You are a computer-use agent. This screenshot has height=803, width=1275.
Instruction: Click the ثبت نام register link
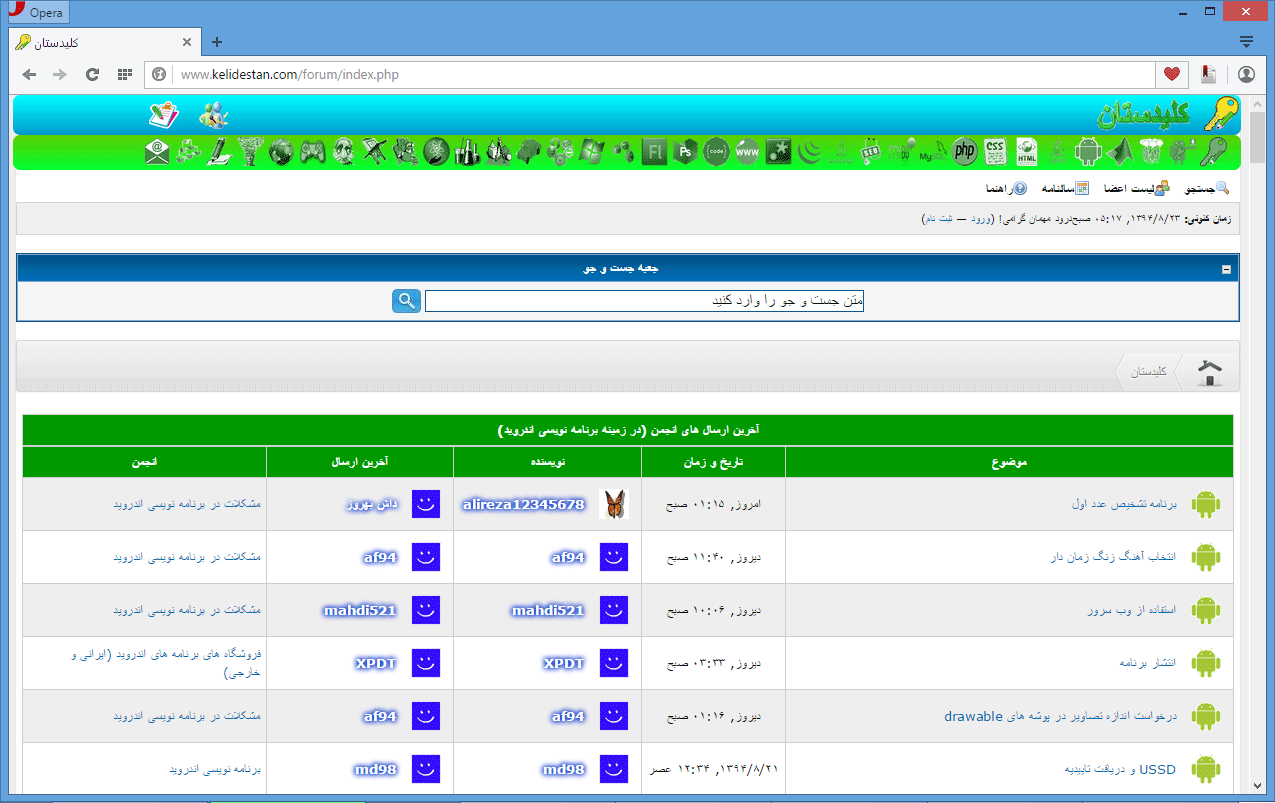(939, 218)
